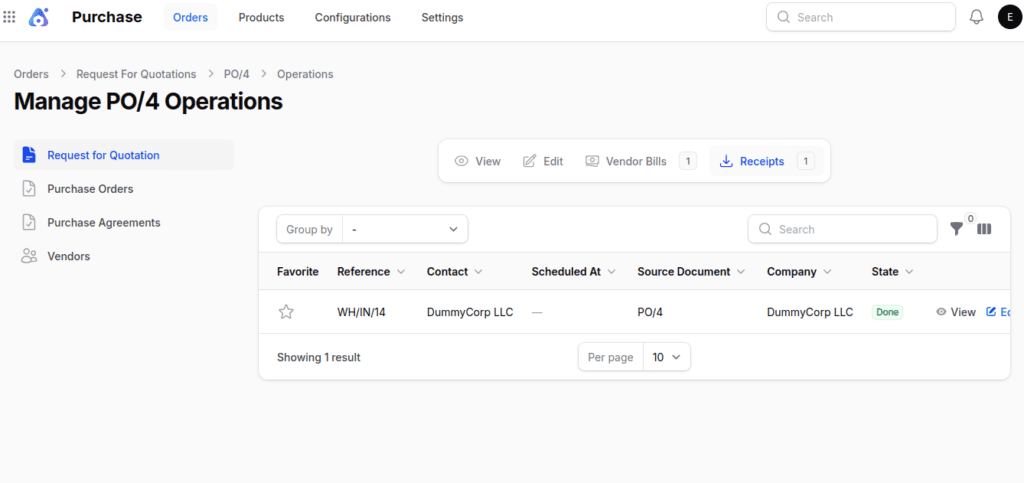Open Request for Quotation in sidebar
The image size is (1024, 483).
pos(124,155)
